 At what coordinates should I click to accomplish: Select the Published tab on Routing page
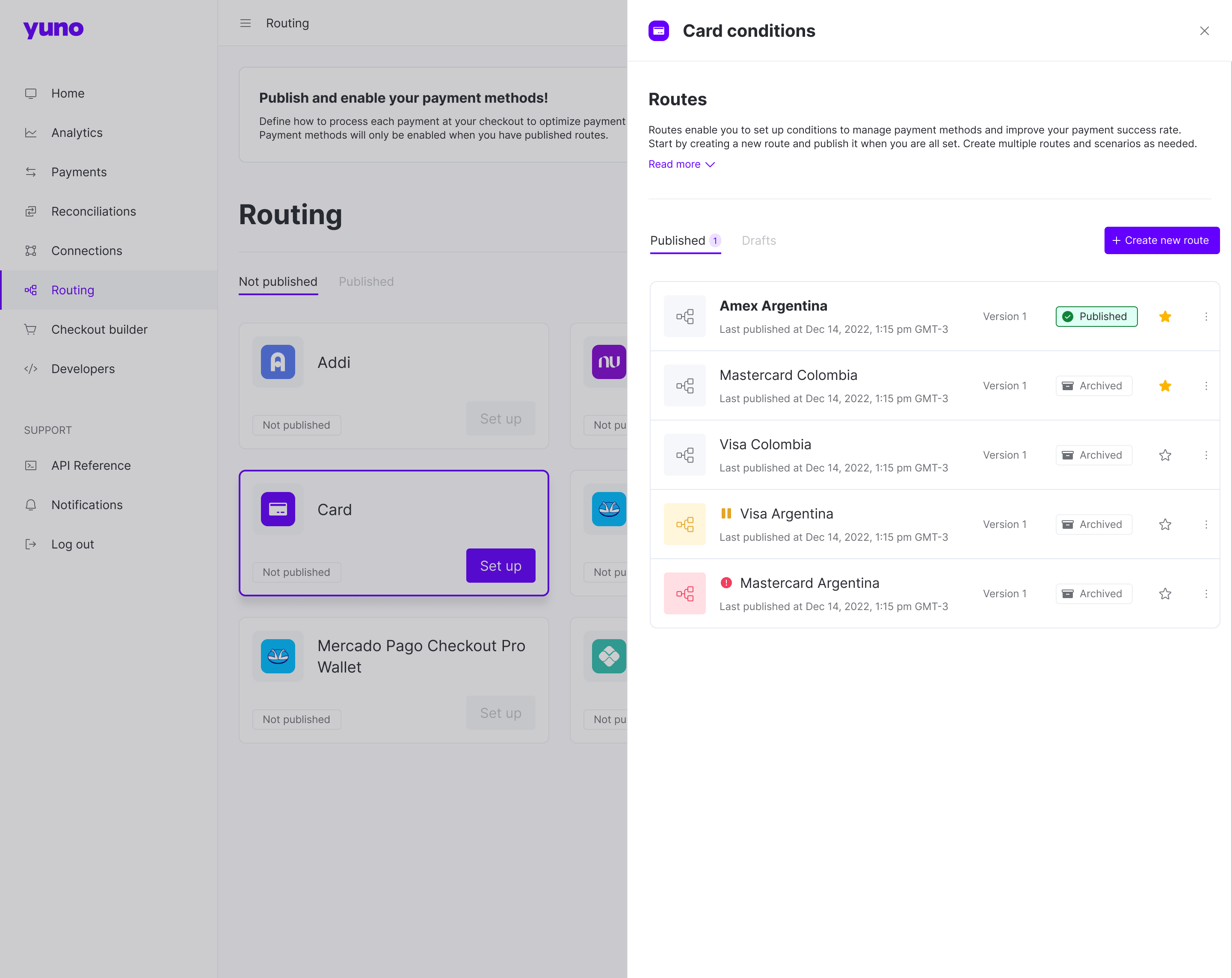click(x=366, y=282)
